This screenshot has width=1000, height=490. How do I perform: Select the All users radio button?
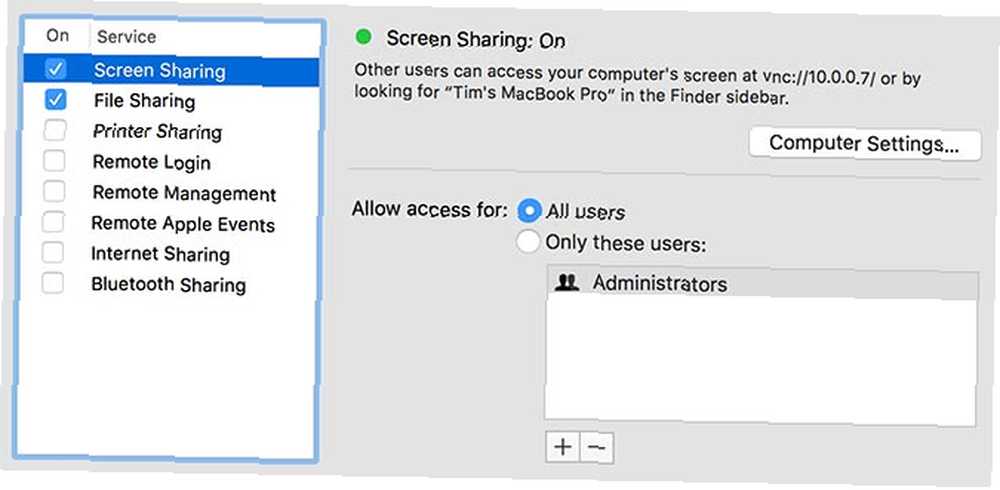[x=529, y=211]
